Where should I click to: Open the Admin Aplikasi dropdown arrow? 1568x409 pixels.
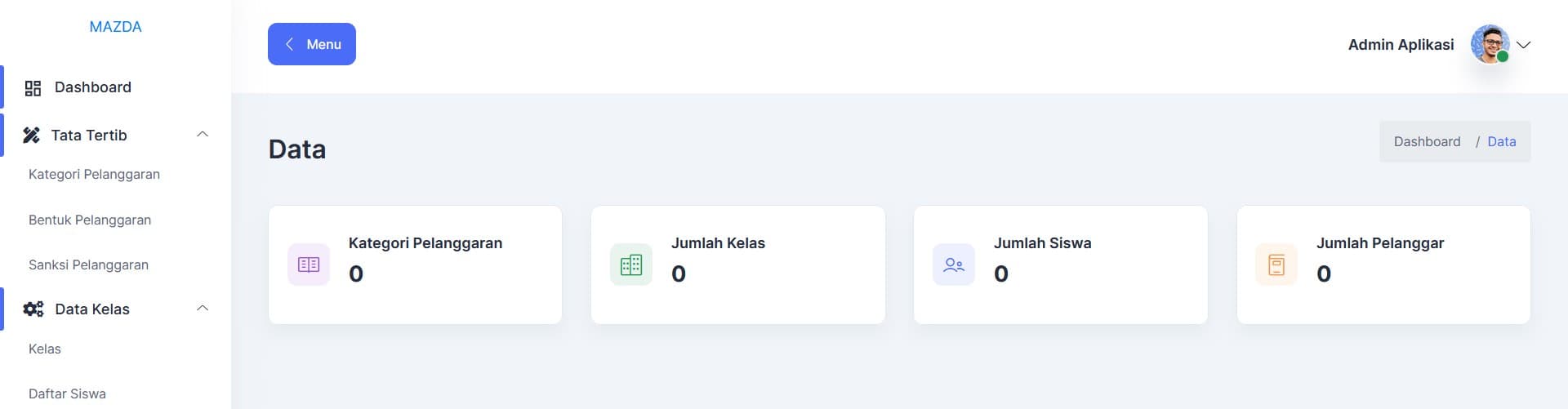[1523, 45]
